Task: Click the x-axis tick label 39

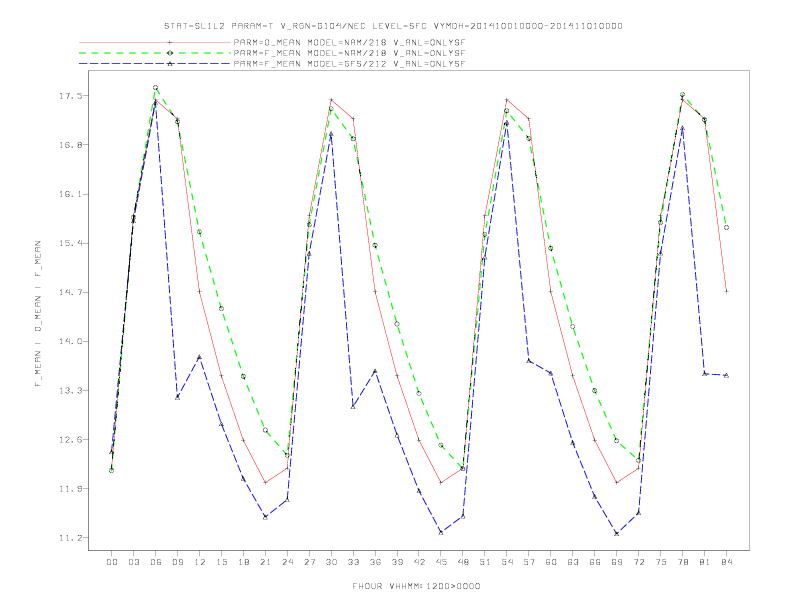Action: coord(397,562)
